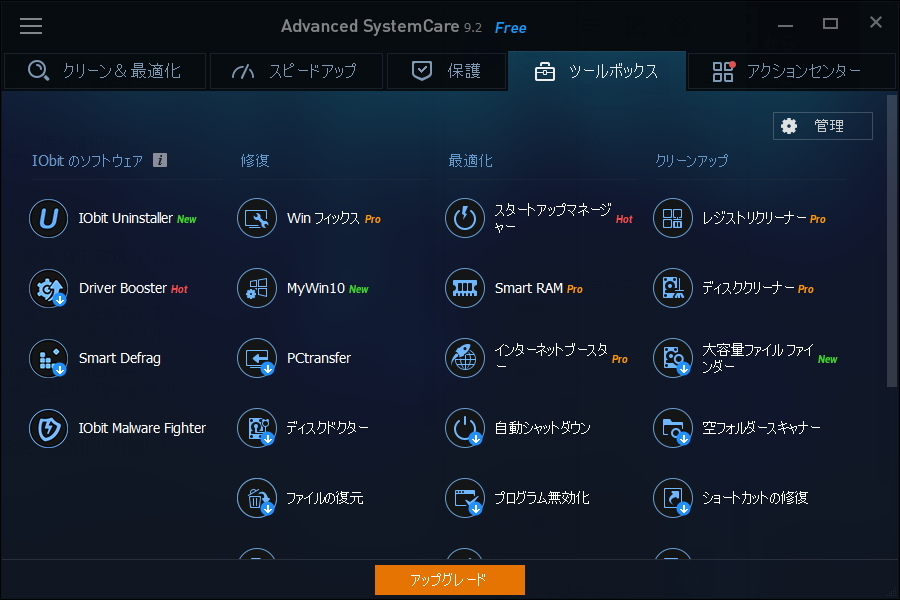Click the 修復 category heading
Image resolution: width=900 pixels, height=600 pixels.
(255, 161)
